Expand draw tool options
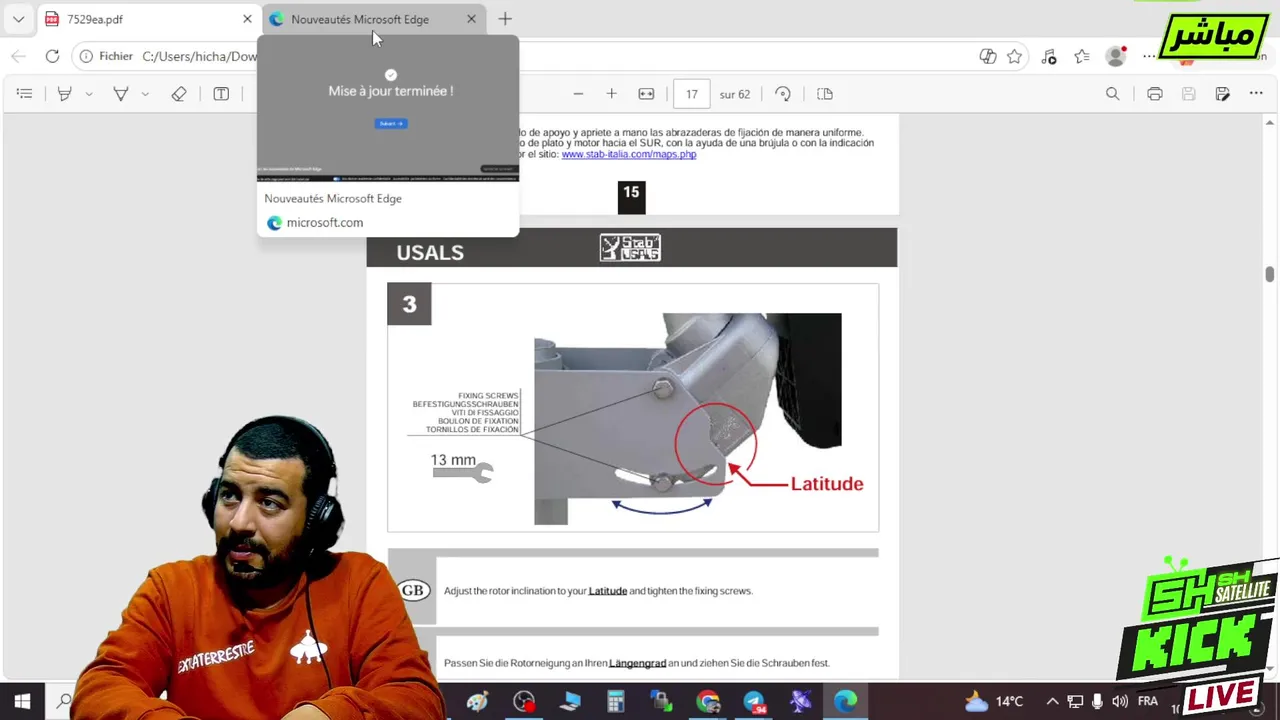The image size is (1280, 720). (x=145, y=94)
